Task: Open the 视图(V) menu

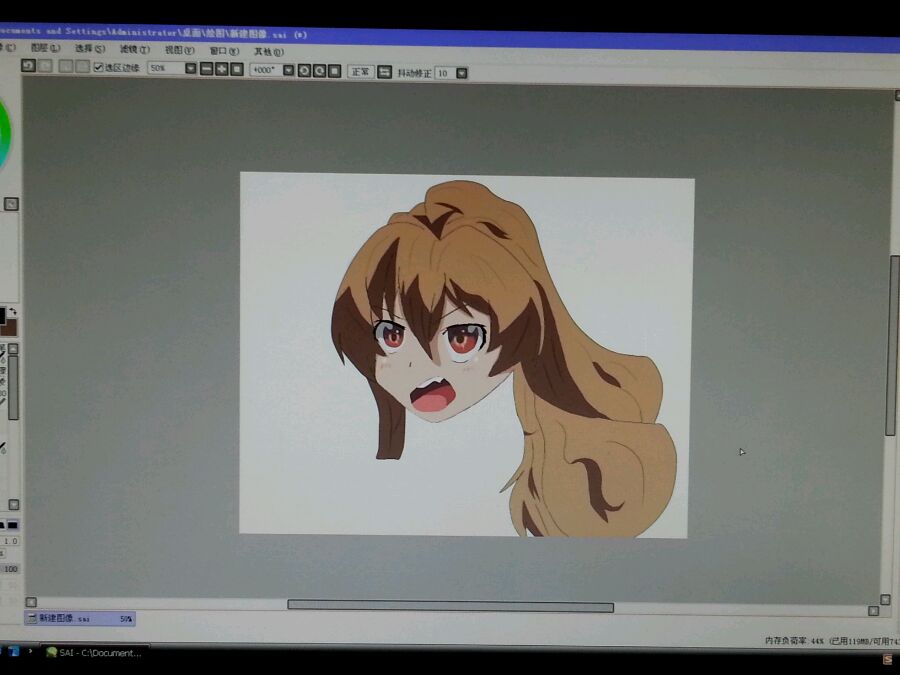Action: [x=180, y=51]
